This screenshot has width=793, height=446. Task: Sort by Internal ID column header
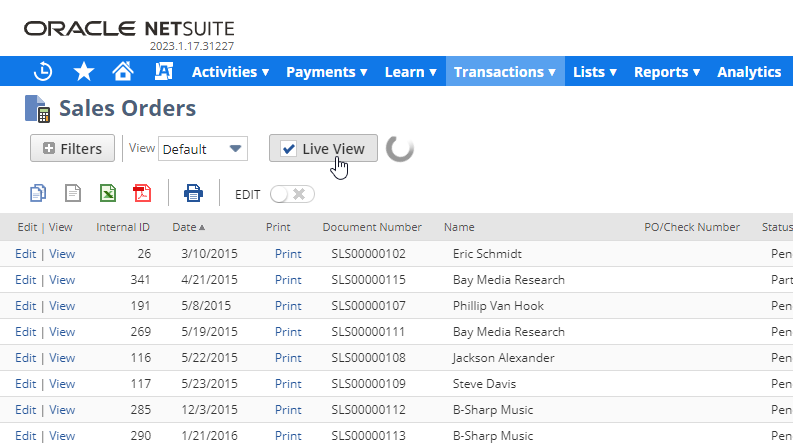(x=123, y=227)
